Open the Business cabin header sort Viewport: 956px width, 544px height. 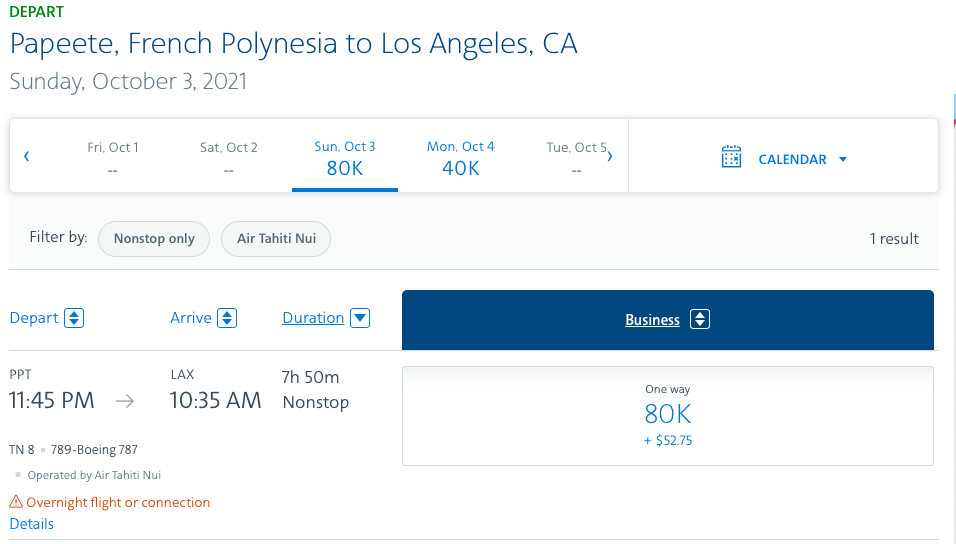coord(652,320)
